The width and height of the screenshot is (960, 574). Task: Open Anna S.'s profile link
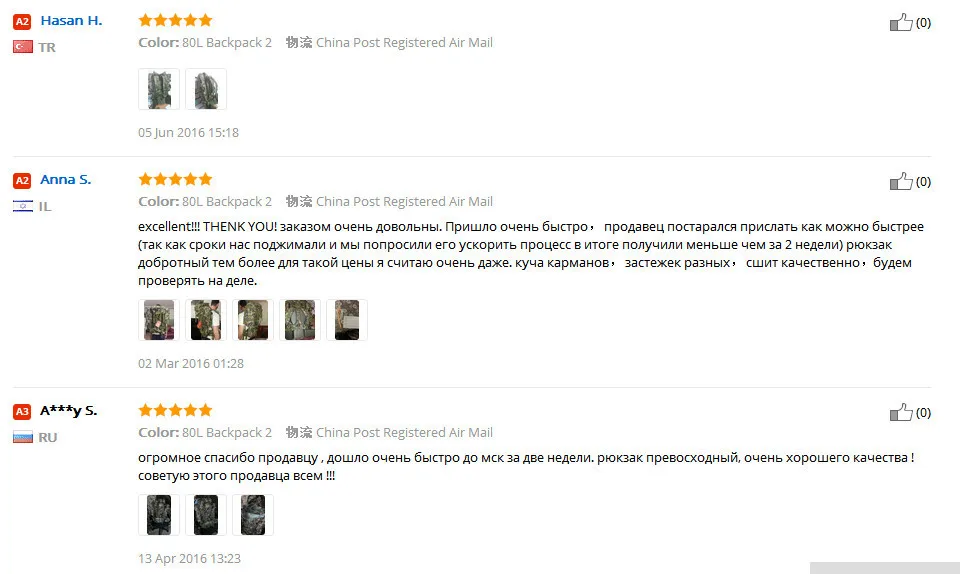66,180
